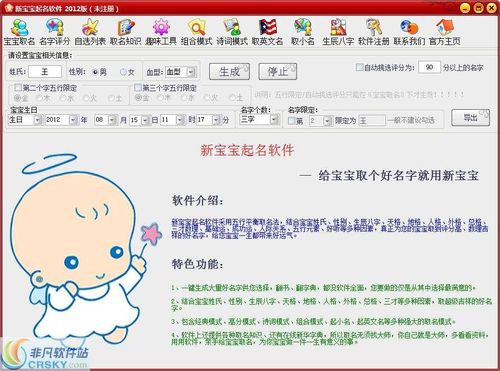
Task: Select 火 under 第二个字五行限定
Action: (x=86, y=98)
